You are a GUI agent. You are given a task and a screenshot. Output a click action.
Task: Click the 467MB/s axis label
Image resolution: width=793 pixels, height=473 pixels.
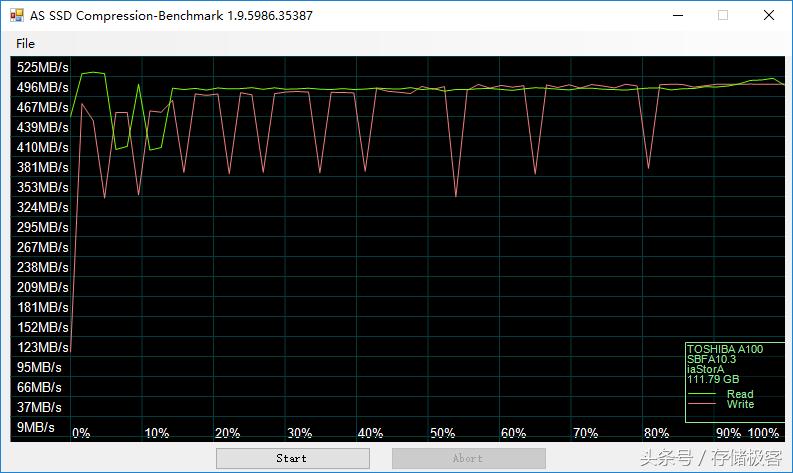click(x=42, y=107)
